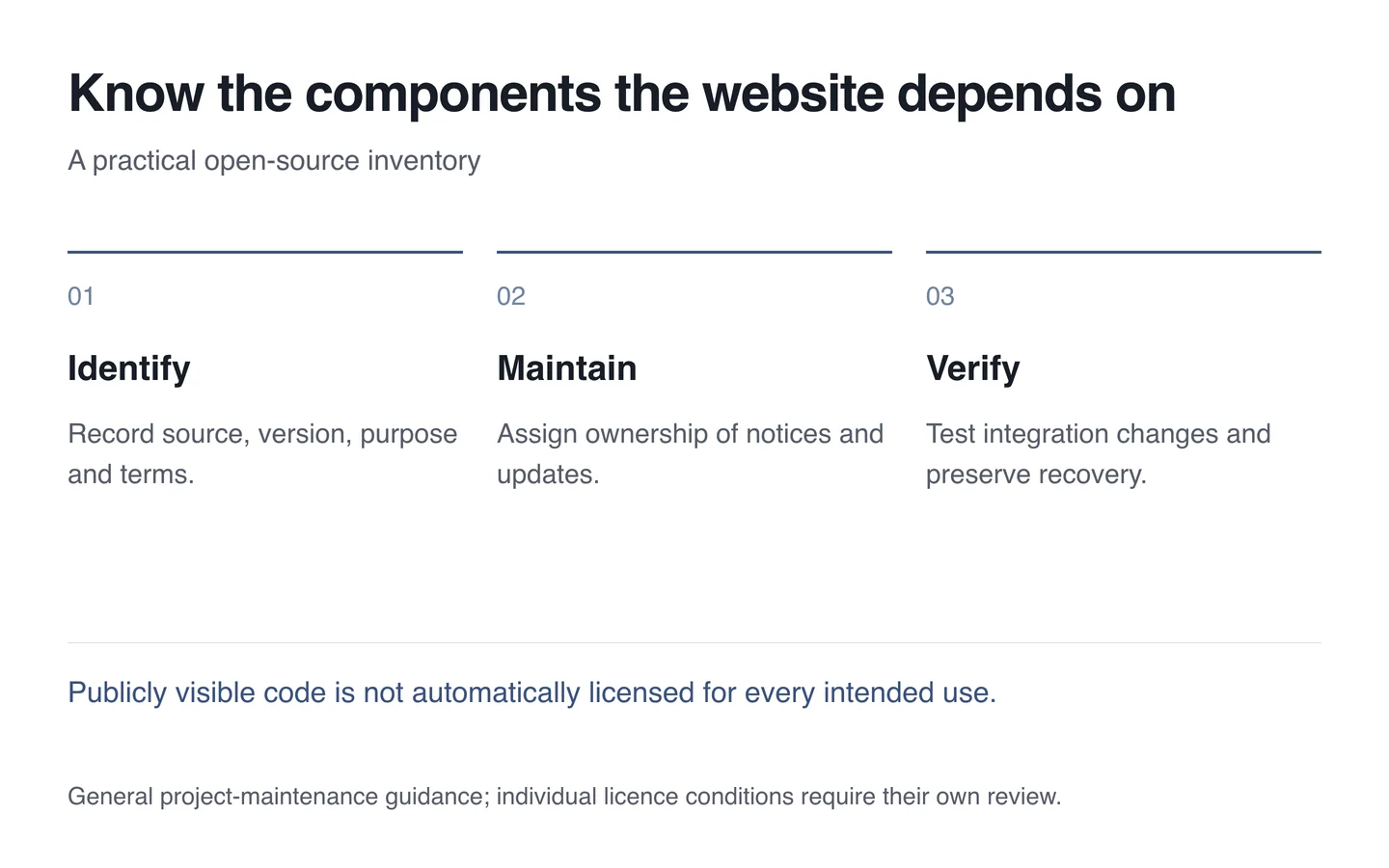Select the Identify heading
The height and width of the screenshot is (868, 1389).
[x=129, y=368]
